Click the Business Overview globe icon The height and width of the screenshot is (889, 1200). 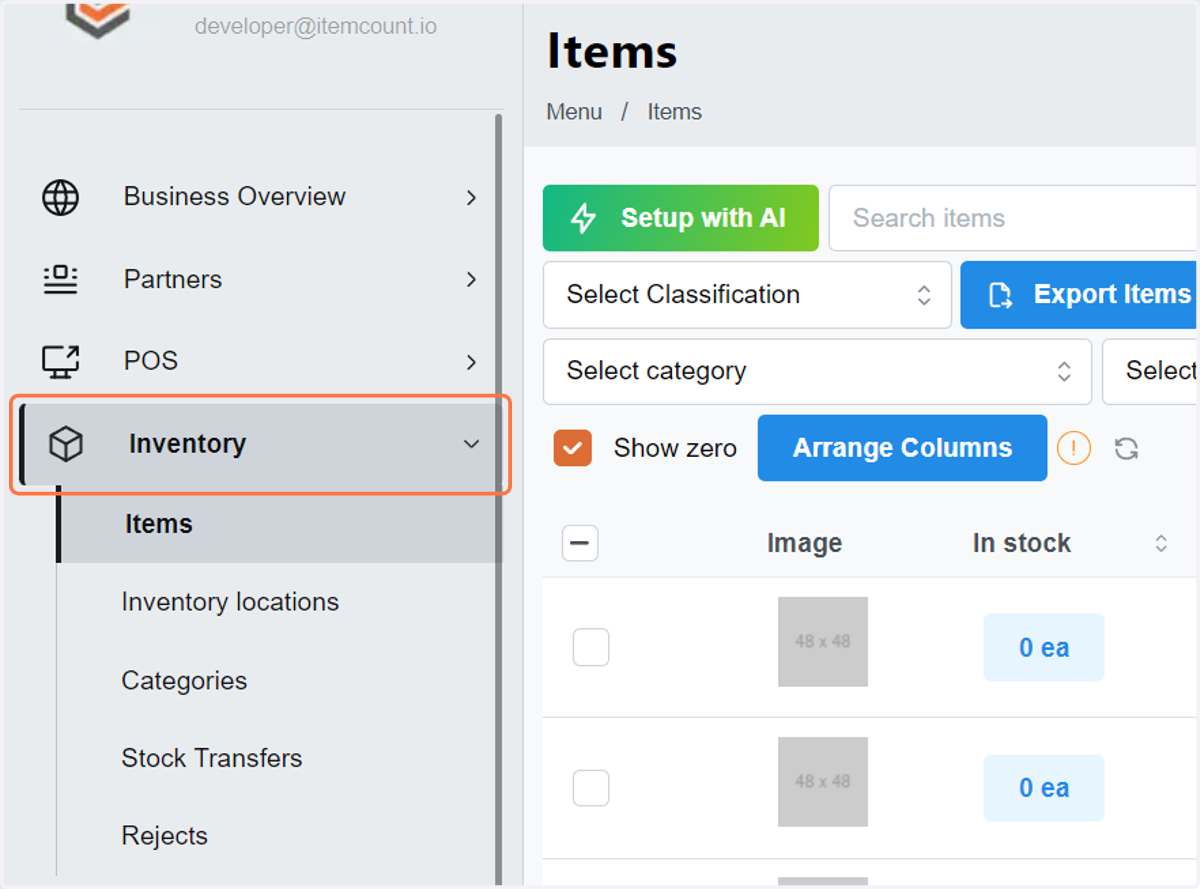click(x=60, y=197)
